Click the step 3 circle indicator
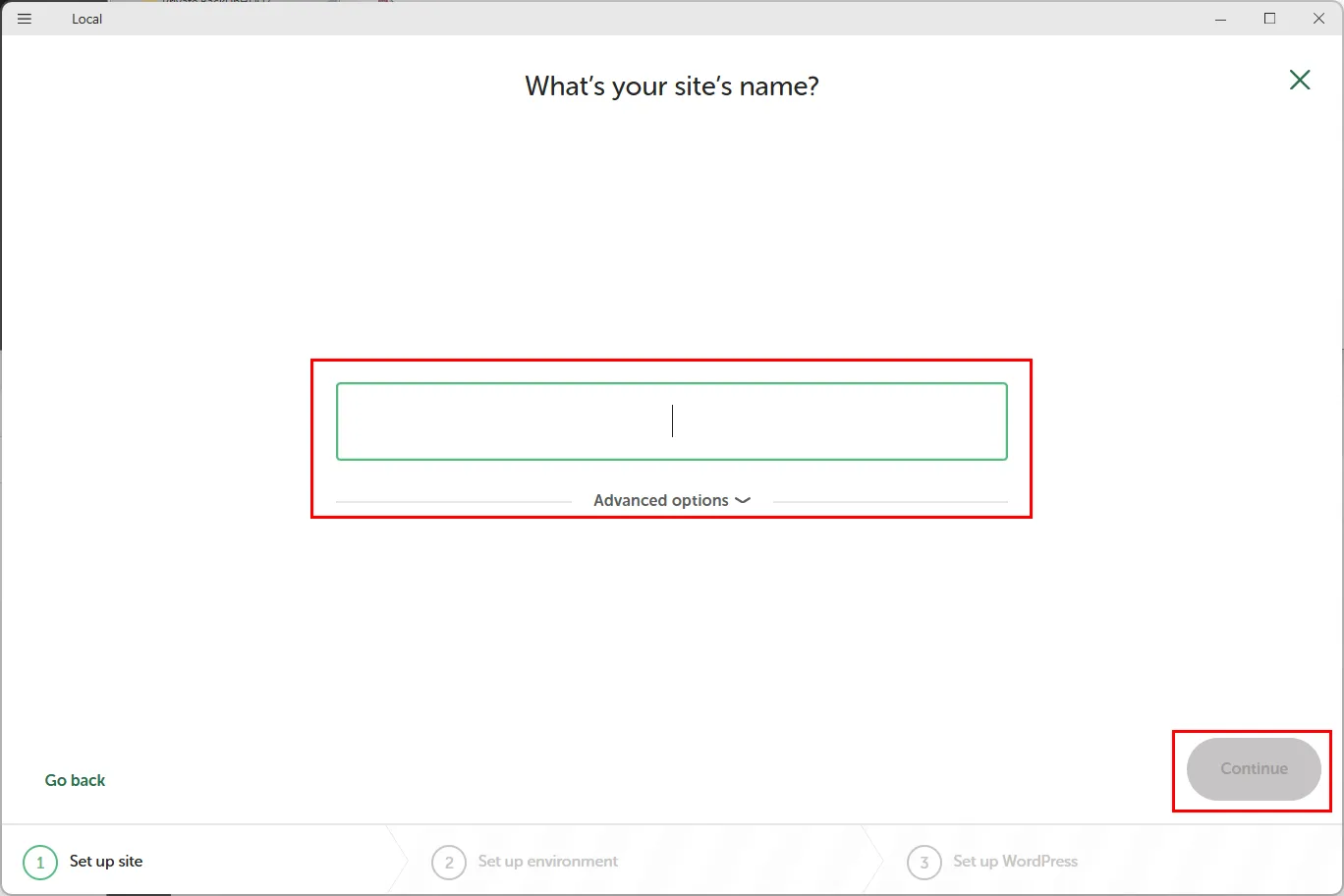1344x896 pixels. coord(924,863)
